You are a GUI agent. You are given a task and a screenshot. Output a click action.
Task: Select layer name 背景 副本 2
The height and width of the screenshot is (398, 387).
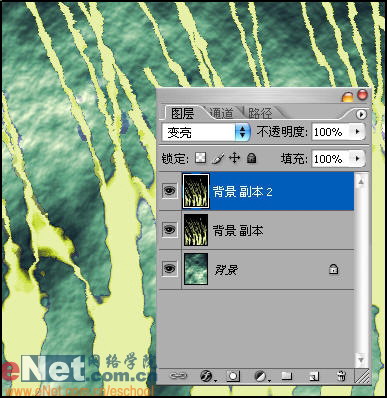point(243,192)
